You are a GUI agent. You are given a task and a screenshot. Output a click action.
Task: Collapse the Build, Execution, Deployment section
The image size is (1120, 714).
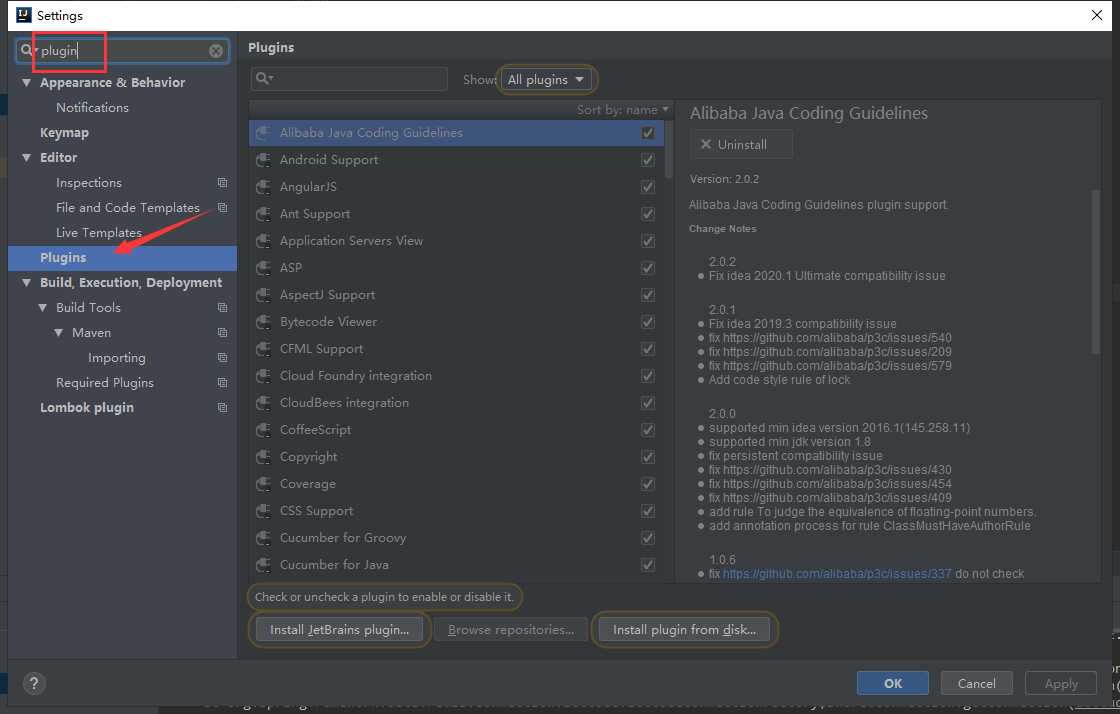point(26,283)
